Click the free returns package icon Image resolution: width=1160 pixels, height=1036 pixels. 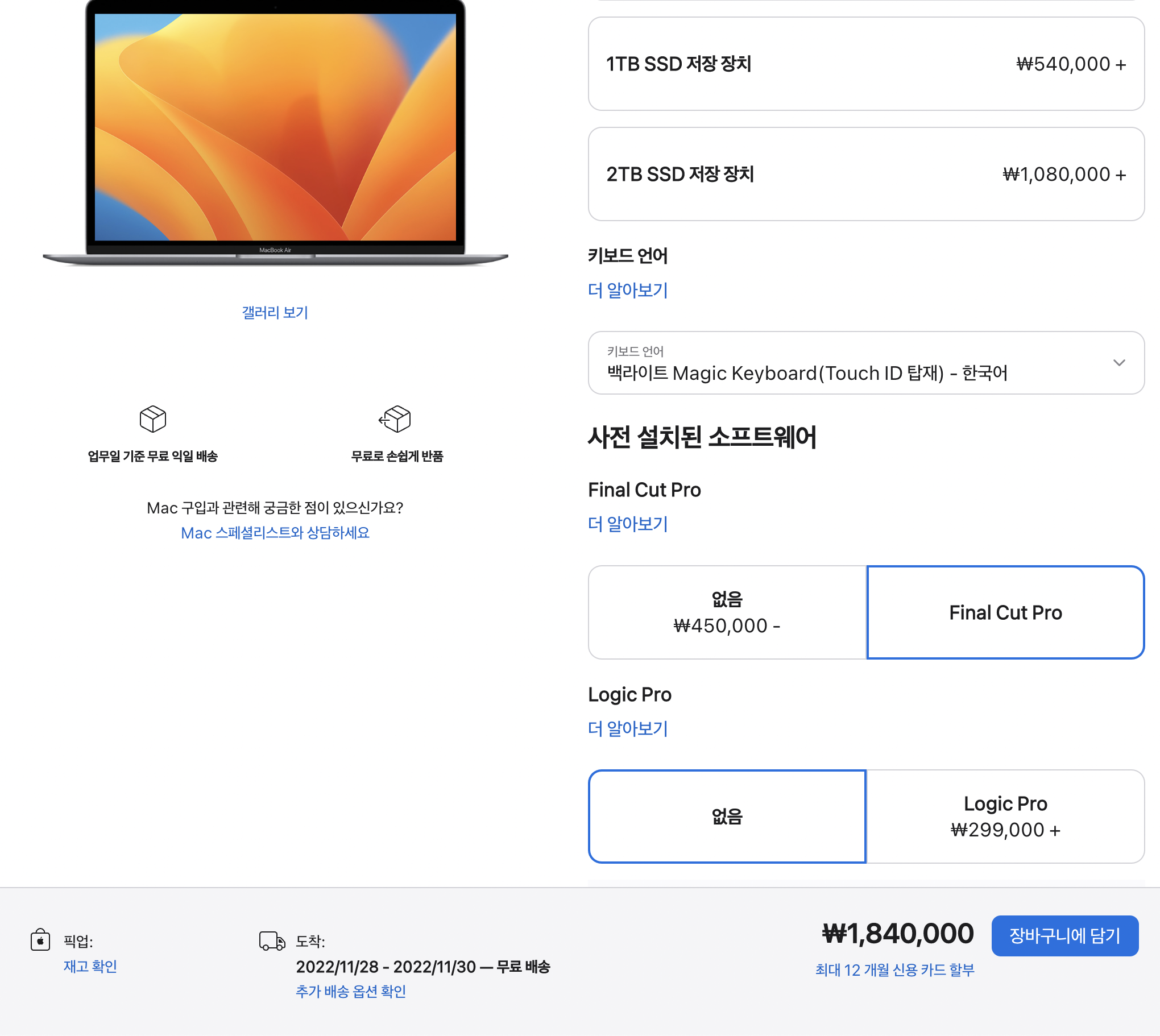(395, 420)
